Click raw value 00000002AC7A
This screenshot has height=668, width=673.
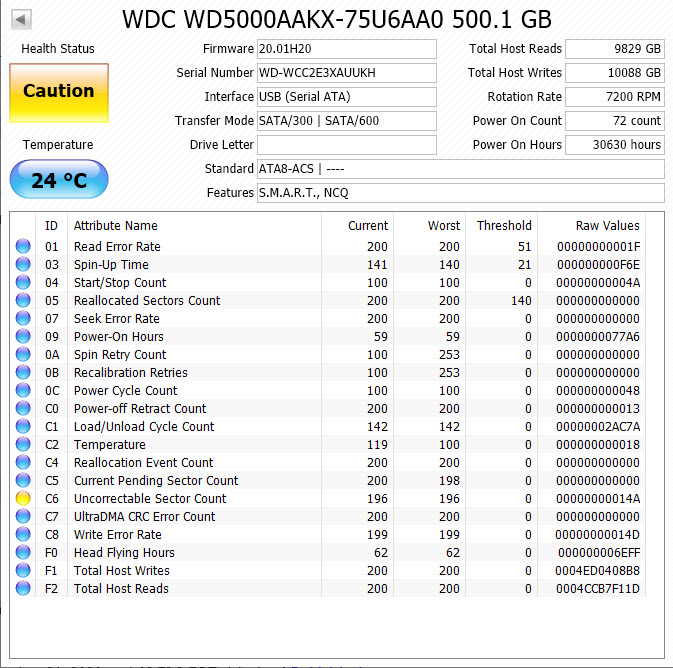[x=598, y=427]
